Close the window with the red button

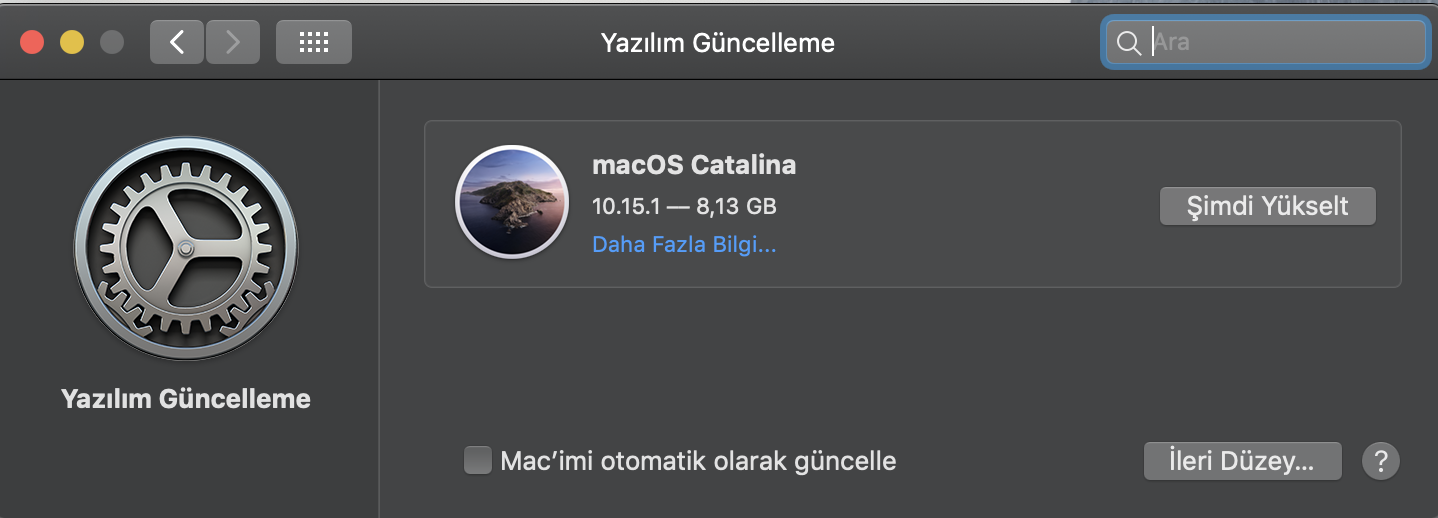pyautogui.click(x=32, y=42)
